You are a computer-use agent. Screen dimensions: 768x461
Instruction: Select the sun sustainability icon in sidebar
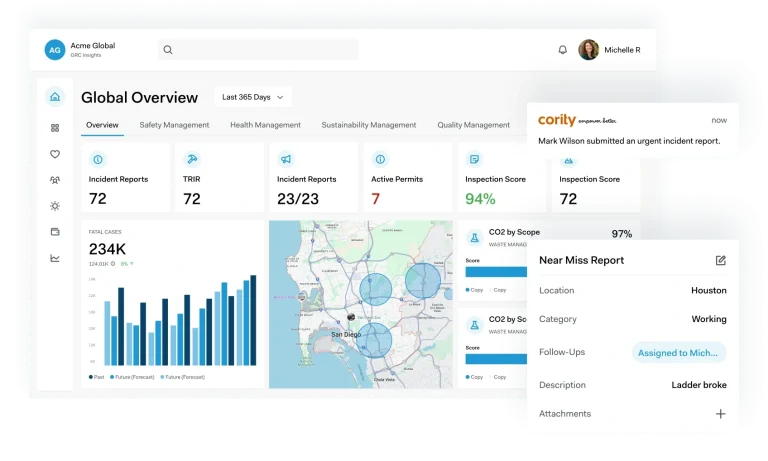tap(55, 206)
